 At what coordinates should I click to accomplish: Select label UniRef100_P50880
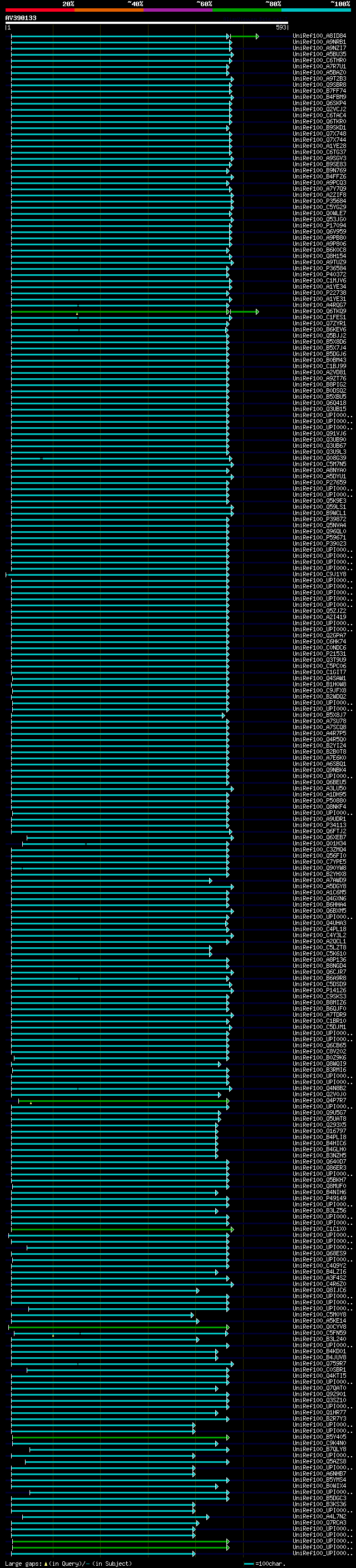pyautogui.click(x=319, y=800)
